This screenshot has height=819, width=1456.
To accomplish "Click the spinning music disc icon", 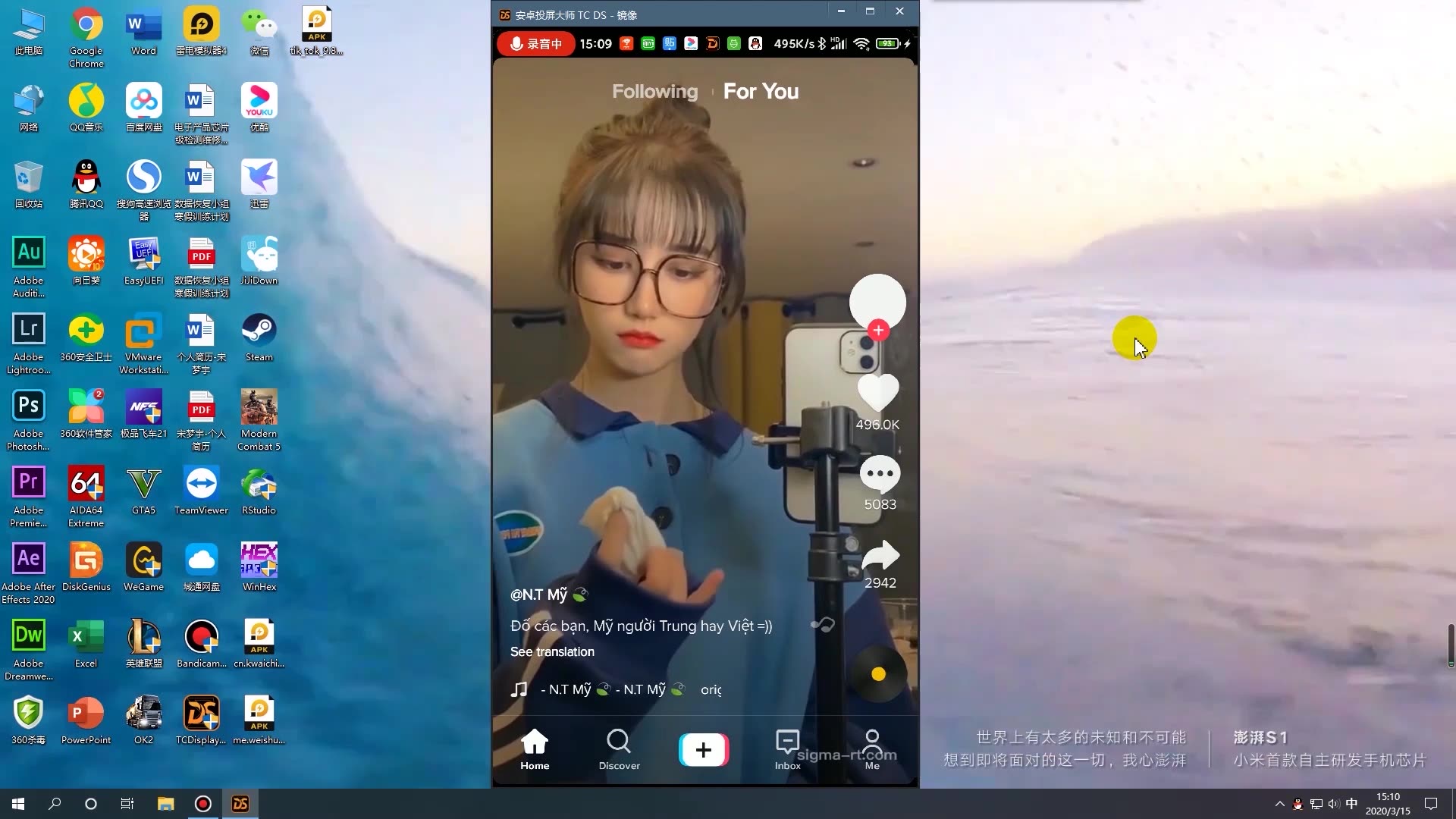I will coord(877,675).
